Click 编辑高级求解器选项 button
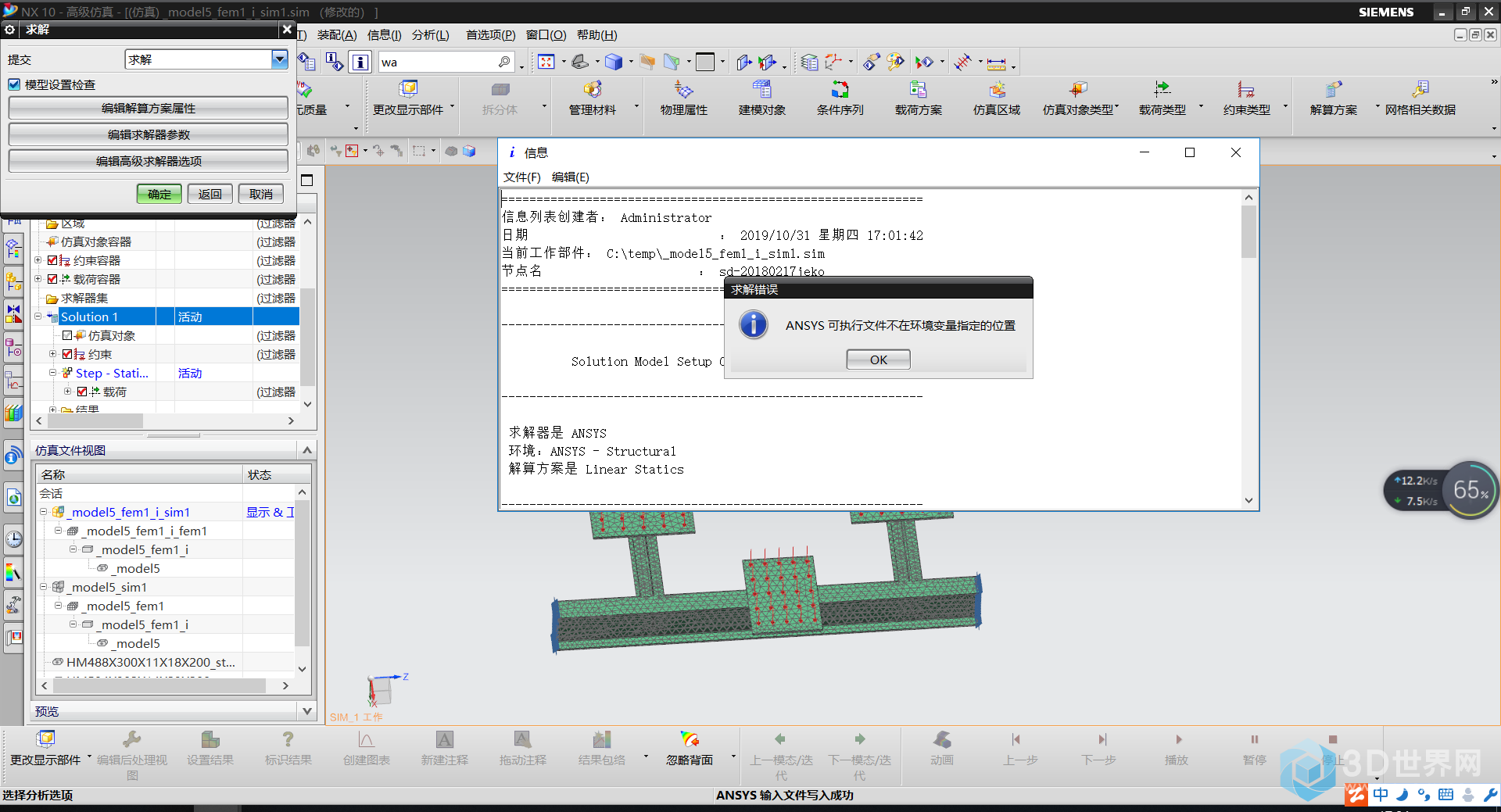Image resolution: width=1501 pixels, height=812 pixels. (x=149, y=161)
